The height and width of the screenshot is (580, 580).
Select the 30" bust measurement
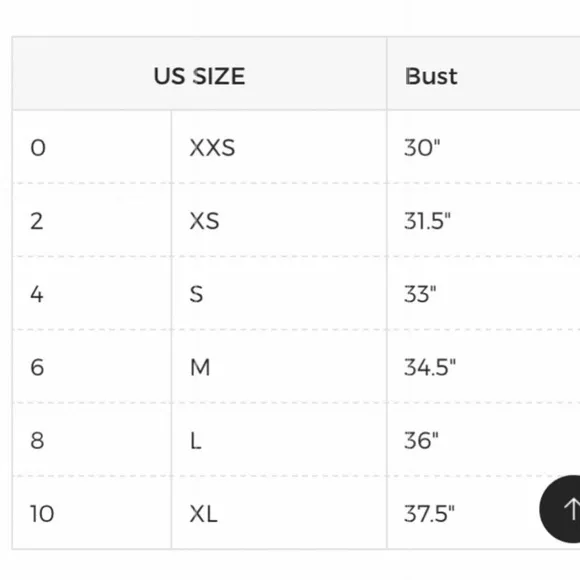pyautogui.click(x=422, y=148)
